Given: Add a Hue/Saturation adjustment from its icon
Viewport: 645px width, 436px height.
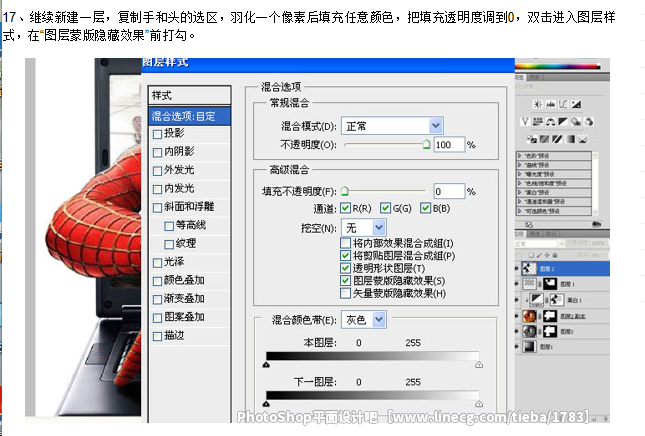Looking at the screenshot, I should [538, 122].
